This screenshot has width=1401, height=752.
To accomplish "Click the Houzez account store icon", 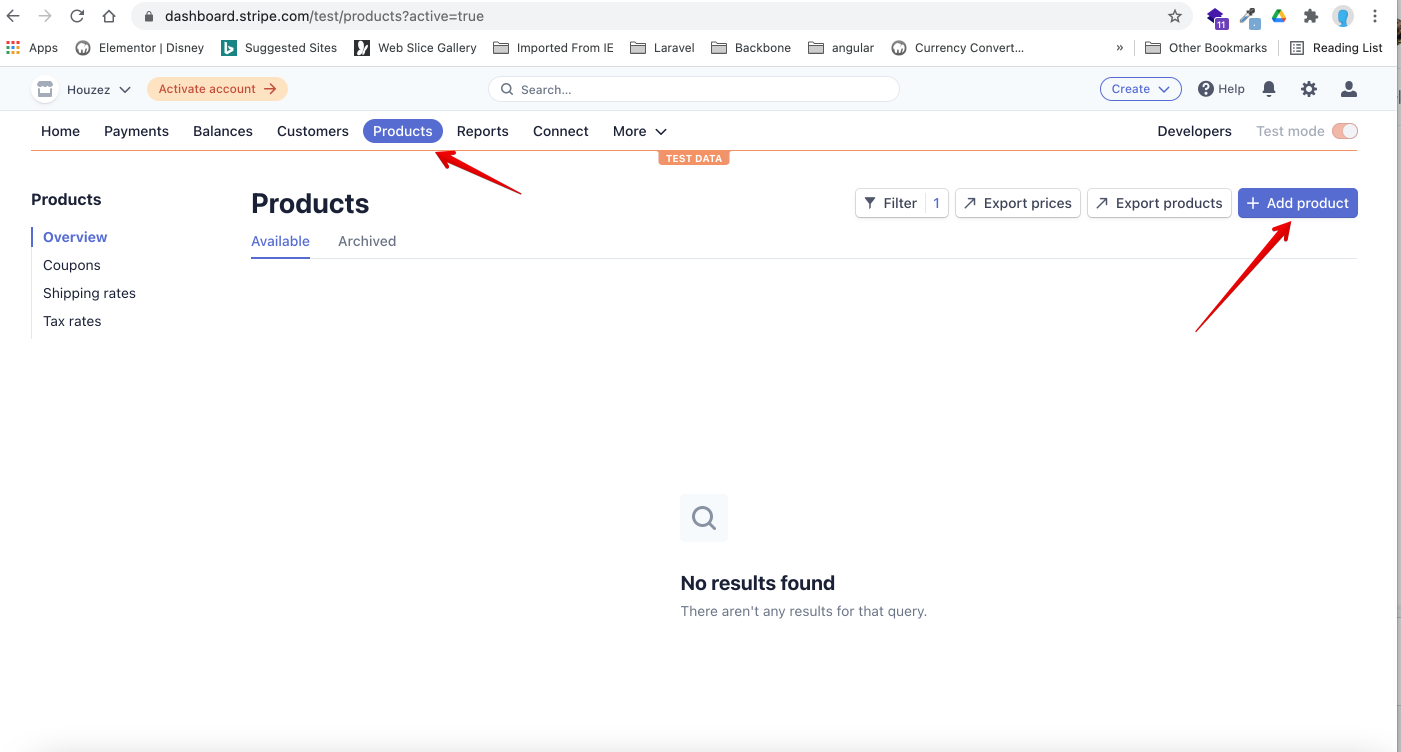I will pos(45,89).
